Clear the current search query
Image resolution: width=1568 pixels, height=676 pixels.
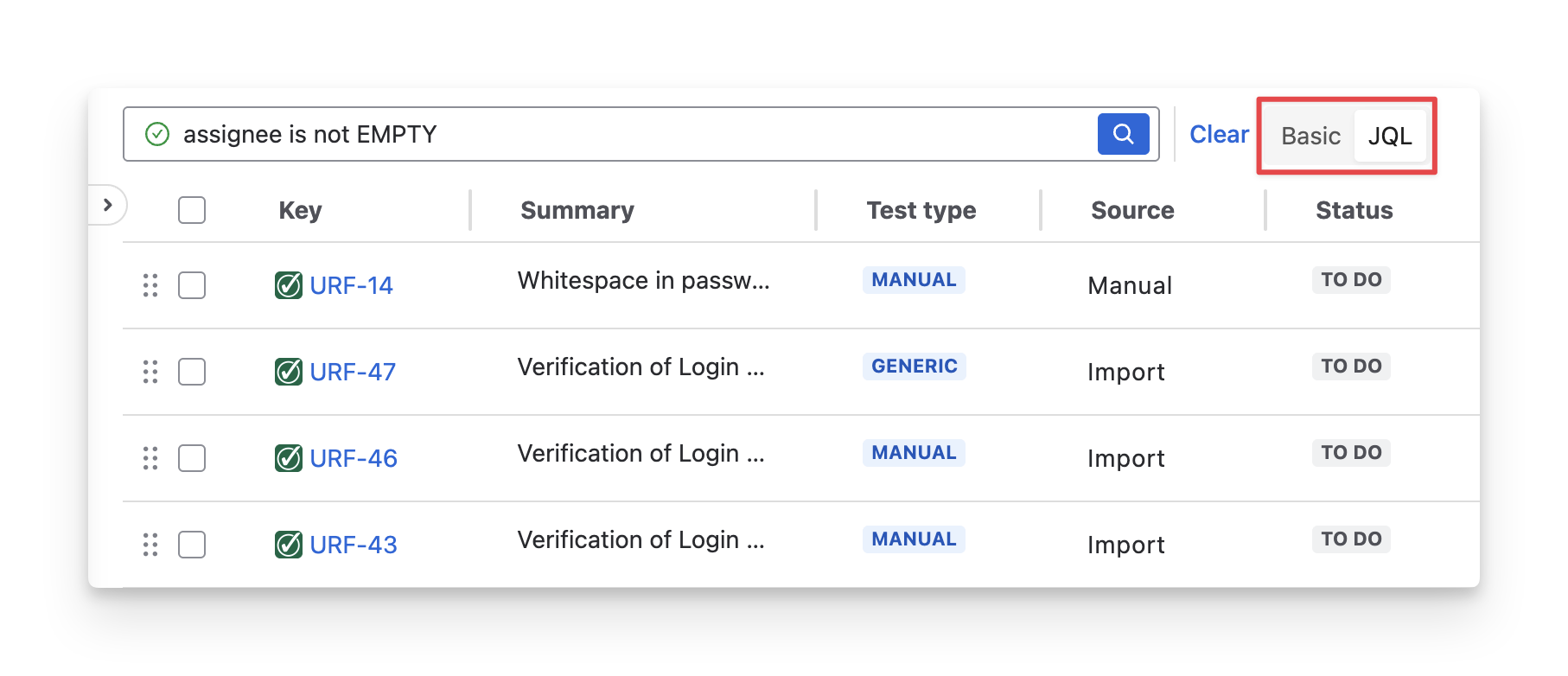point(1219,134)
